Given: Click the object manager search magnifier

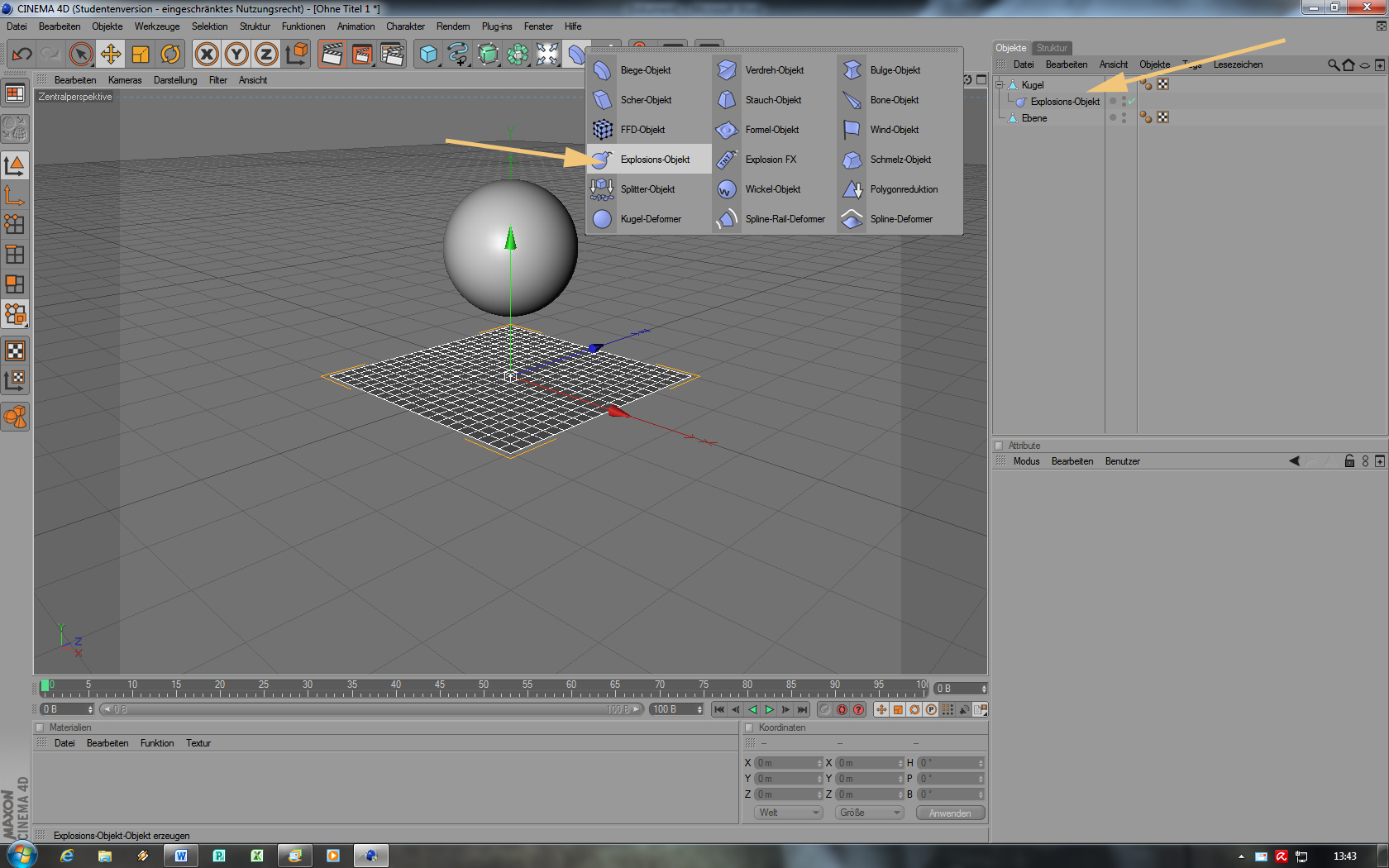Looking at the screenshot, I should coord(1334,64).
